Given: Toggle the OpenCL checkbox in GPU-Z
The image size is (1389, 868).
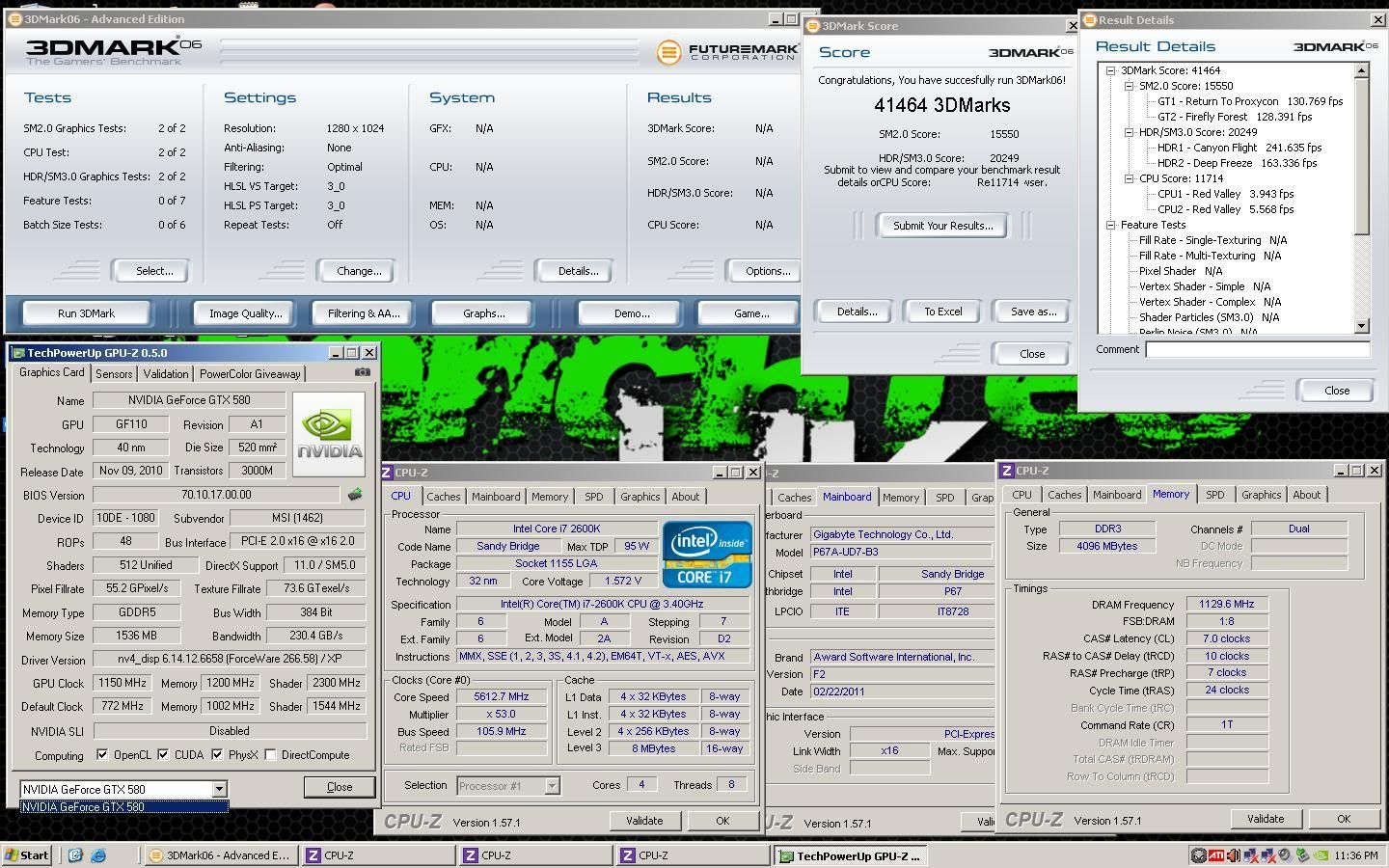Looking at the screenshot, I should (x=103, y=755).
